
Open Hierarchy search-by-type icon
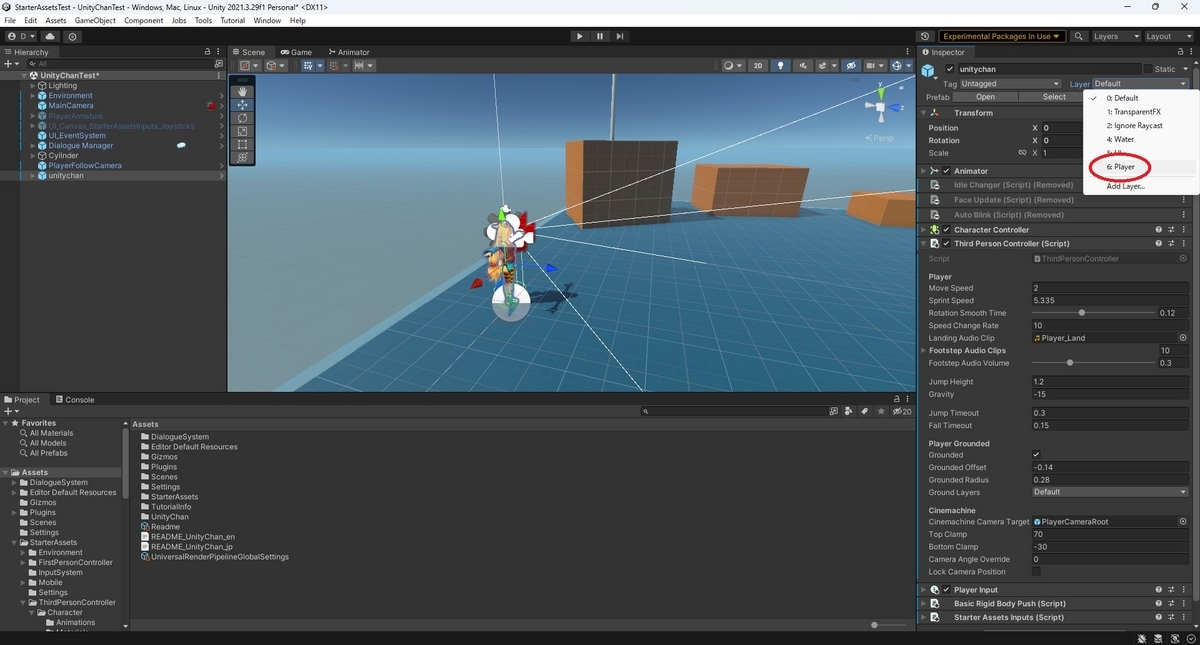(218, 63)
